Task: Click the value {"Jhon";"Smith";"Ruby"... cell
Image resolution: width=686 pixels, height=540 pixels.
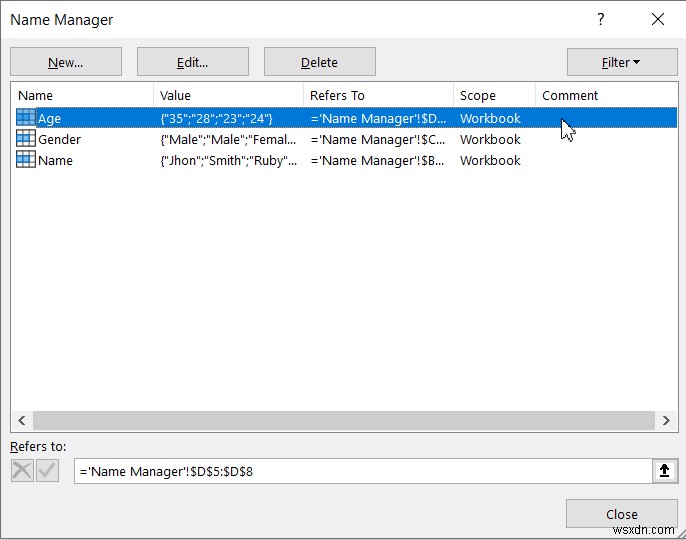Action: [228, 161]
